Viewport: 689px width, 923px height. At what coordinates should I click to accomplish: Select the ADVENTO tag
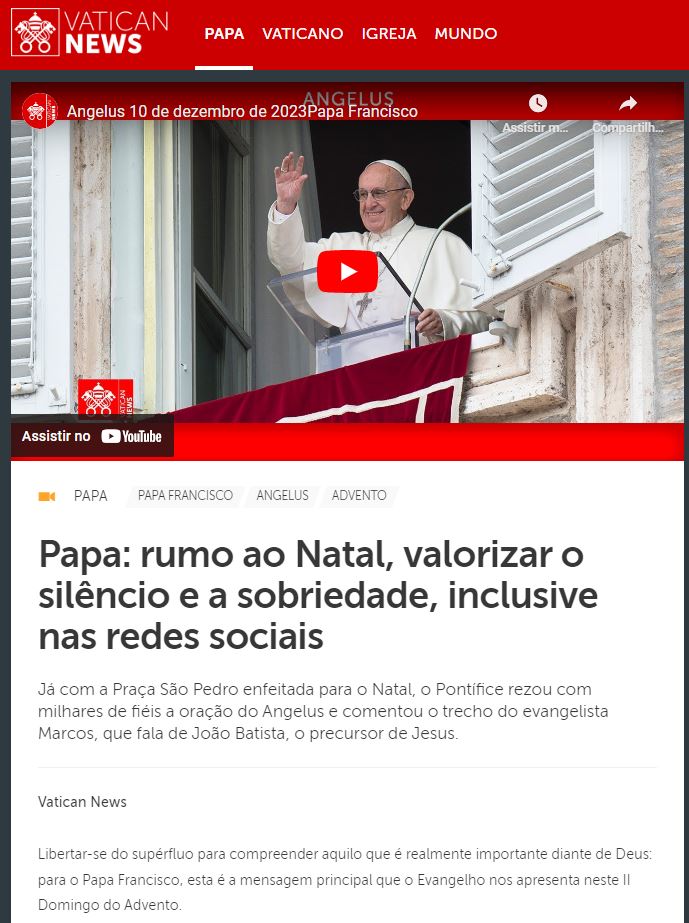pyautogui.click(x=359, y=496)
